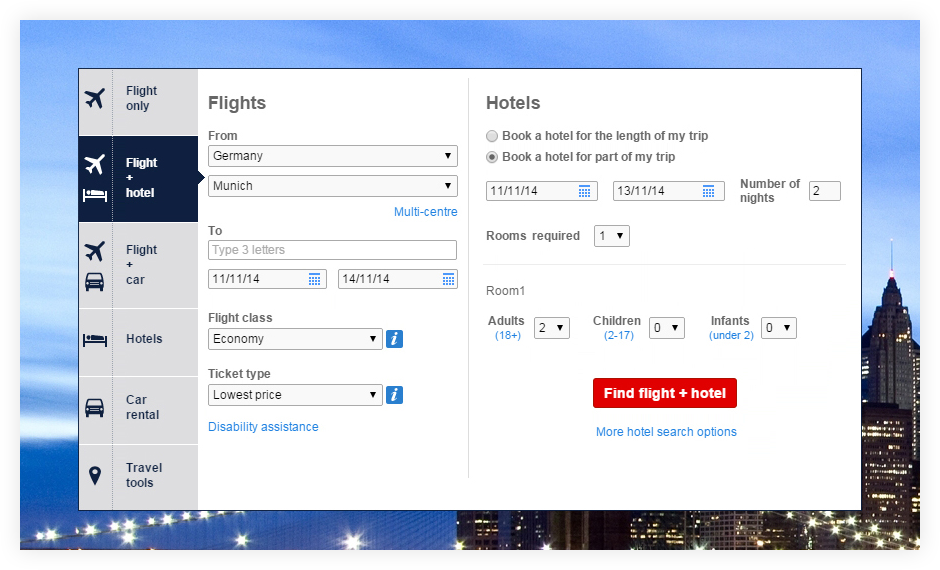Open the Adults count dropdown

[x=552, y=328]
